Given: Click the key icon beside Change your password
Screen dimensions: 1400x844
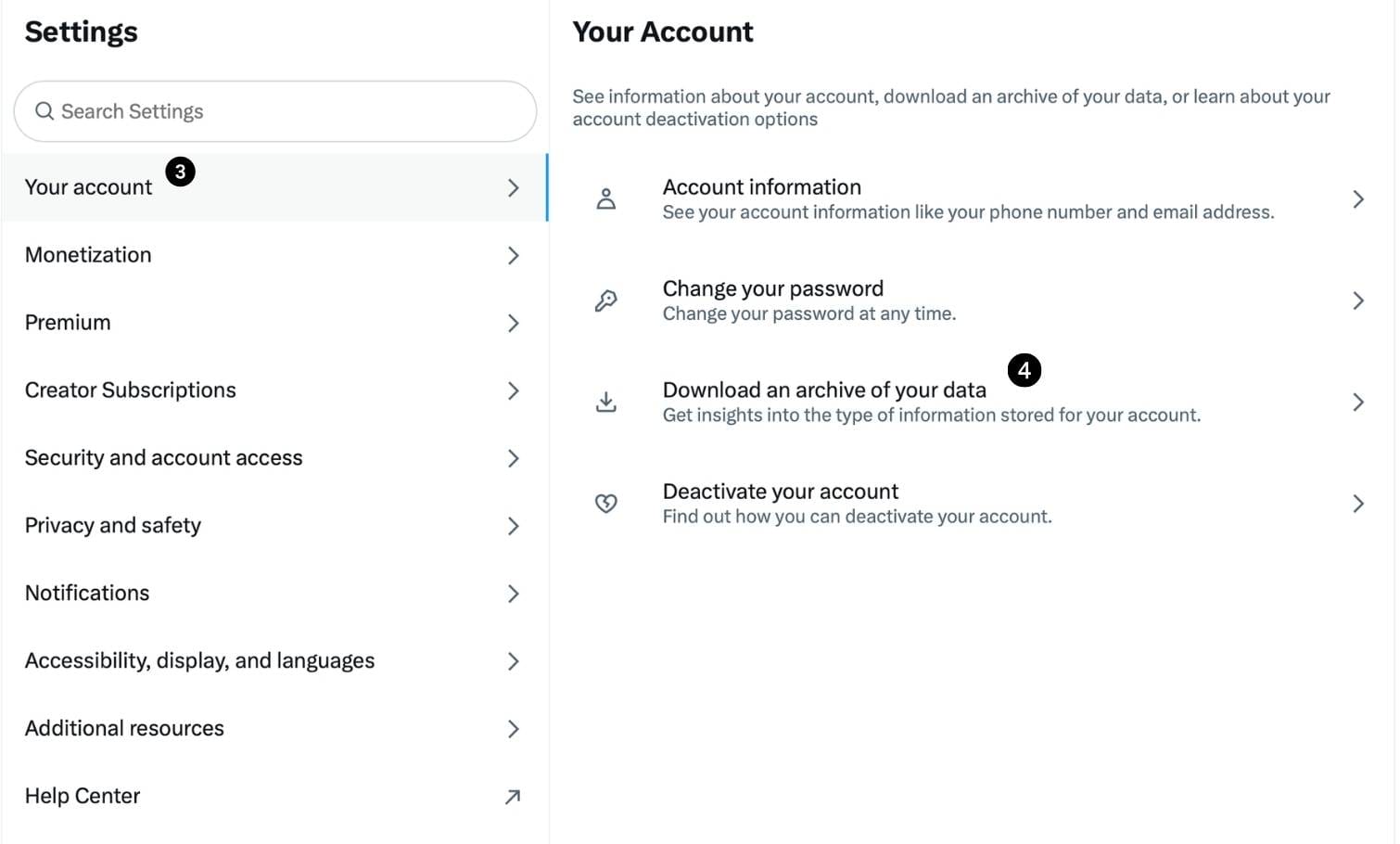Looking at the screenshot, I should [606, 300].
